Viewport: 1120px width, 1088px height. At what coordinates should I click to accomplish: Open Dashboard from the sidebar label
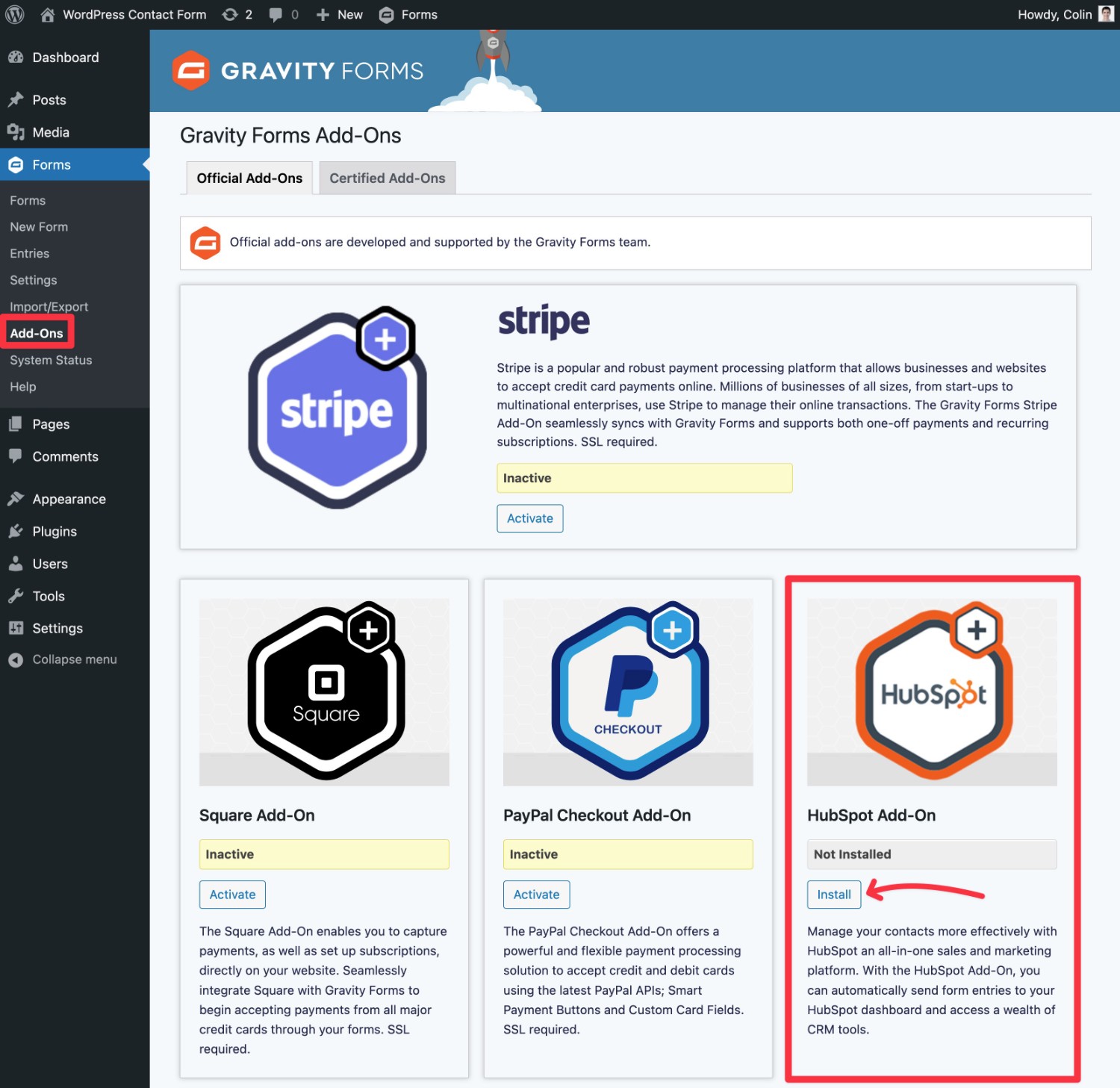coord(66,57)
